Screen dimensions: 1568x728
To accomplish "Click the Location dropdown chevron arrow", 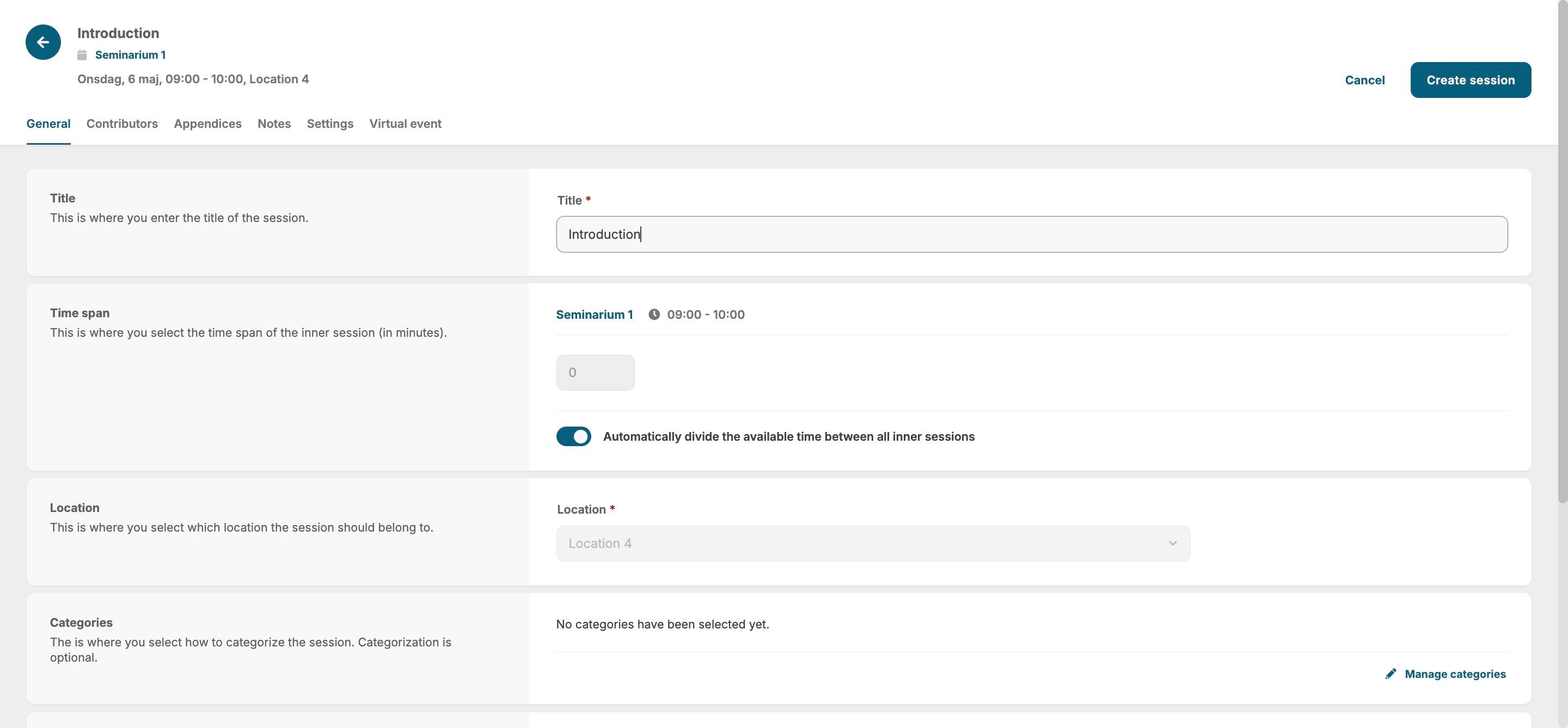I will [x=1172, y=544].
